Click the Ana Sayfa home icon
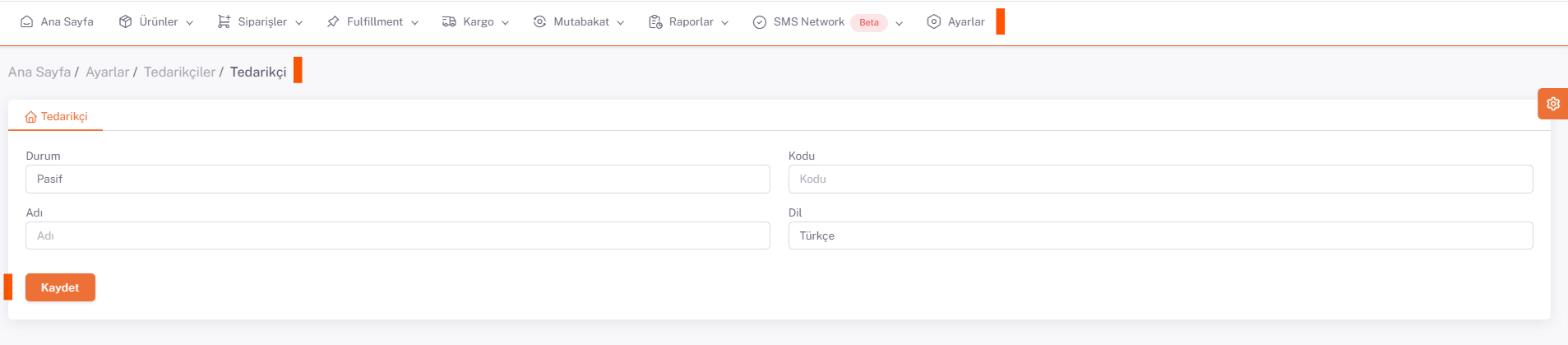Screen dimensions: 1568x345 pos(26,22)
